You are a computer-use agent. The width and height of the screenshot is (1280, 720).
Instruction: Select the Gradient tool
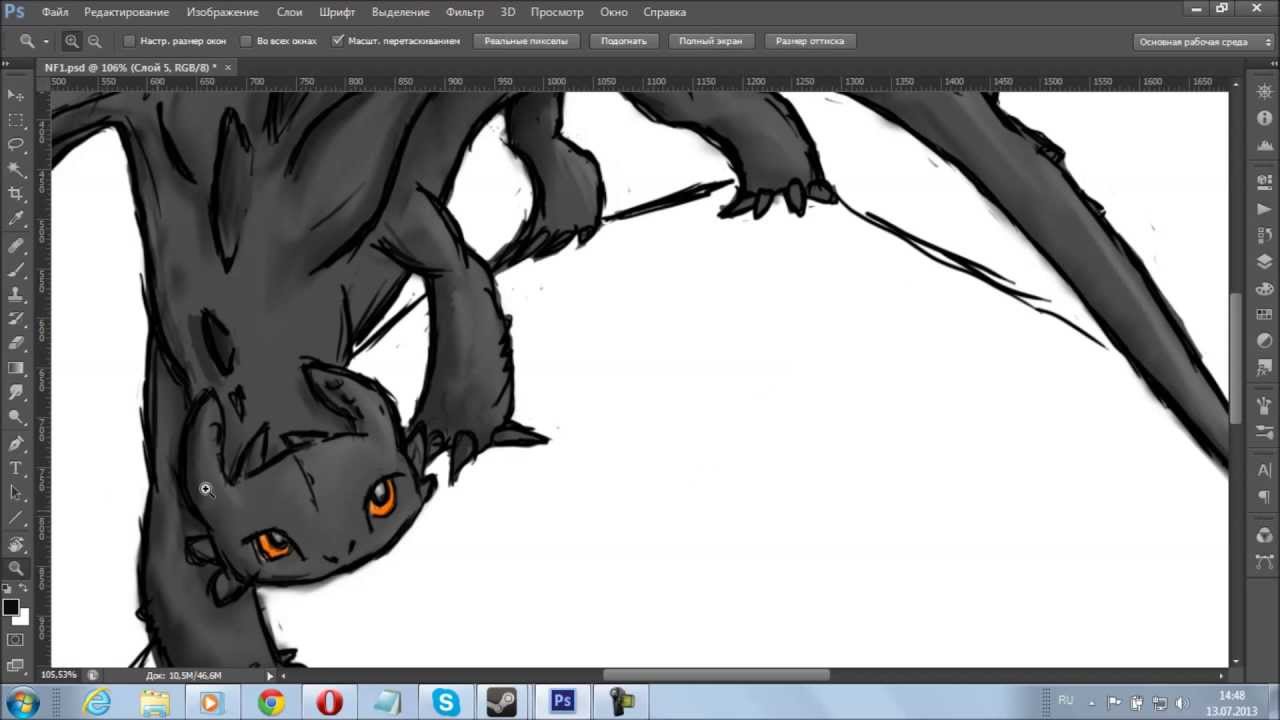[x=16, y=368]
